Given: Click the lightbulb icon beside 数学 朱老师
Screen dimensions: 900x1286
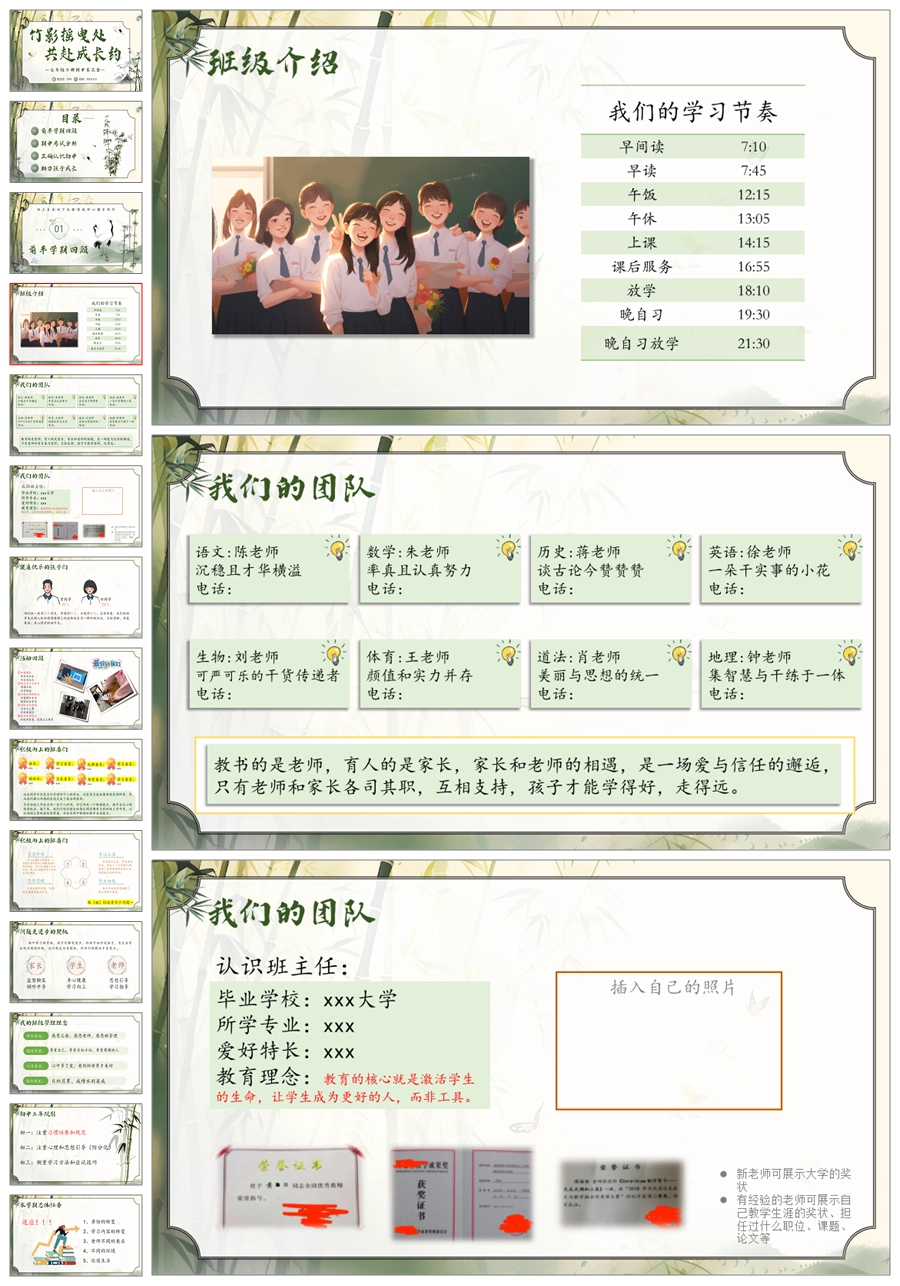Looking at the screenshot, I should [508, 548].
